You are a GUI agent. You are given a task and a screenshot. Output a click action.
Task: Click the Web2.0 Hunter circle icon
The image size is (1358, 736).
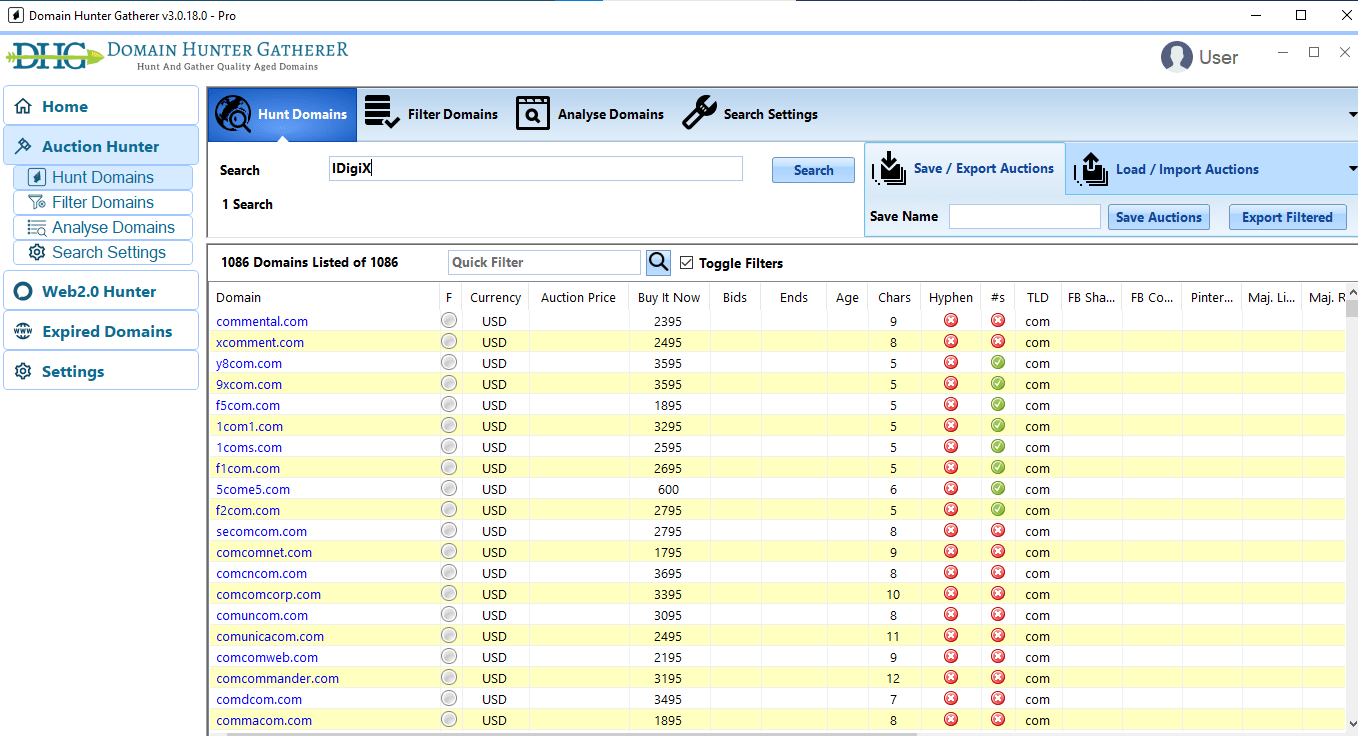click(23, 291)
